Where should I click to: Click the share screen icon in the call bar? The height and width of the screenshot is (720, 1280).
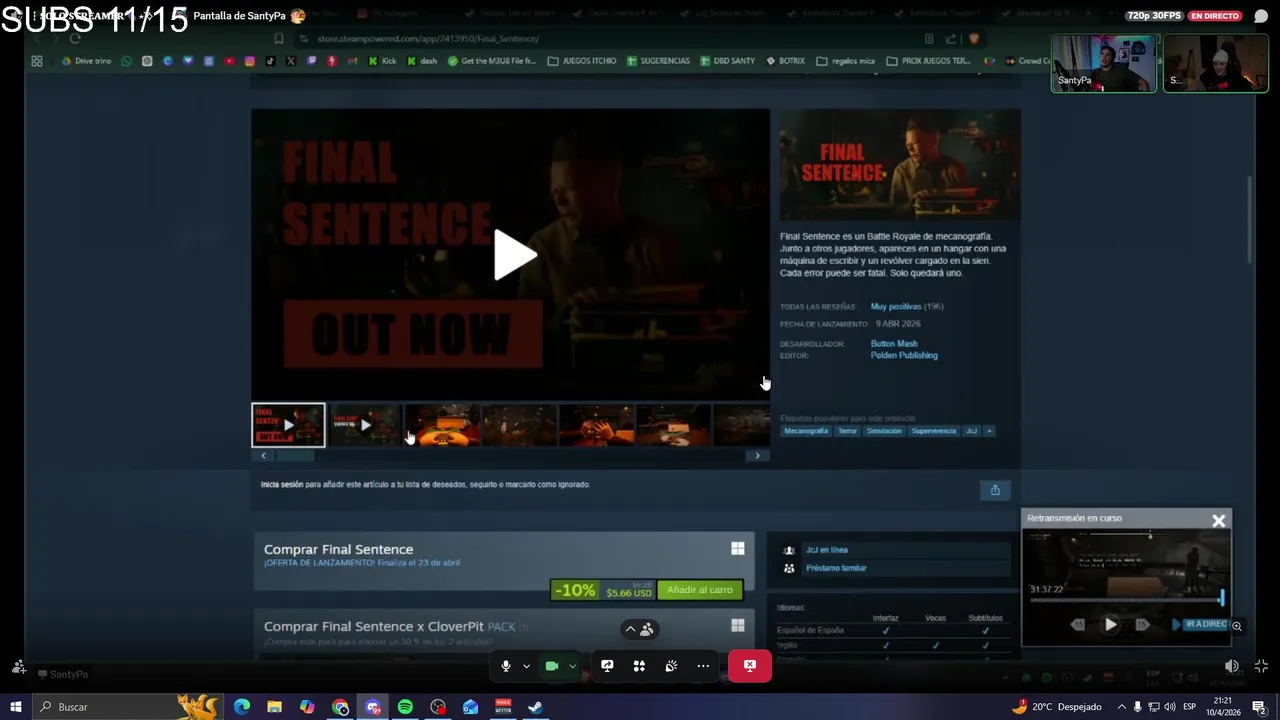tap(607, 666)
